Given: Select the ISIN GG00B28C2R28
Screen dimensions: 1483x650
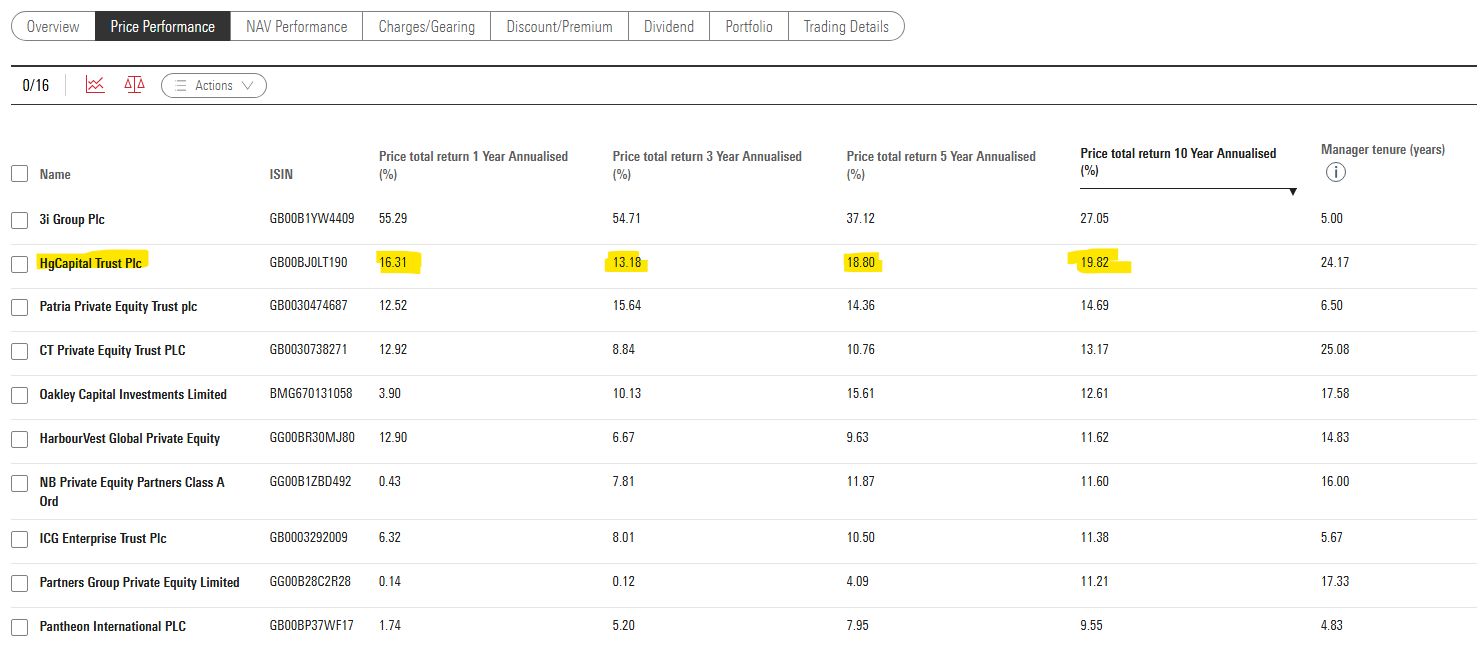Looking at the screenshot, I should [x=311, y=582].
